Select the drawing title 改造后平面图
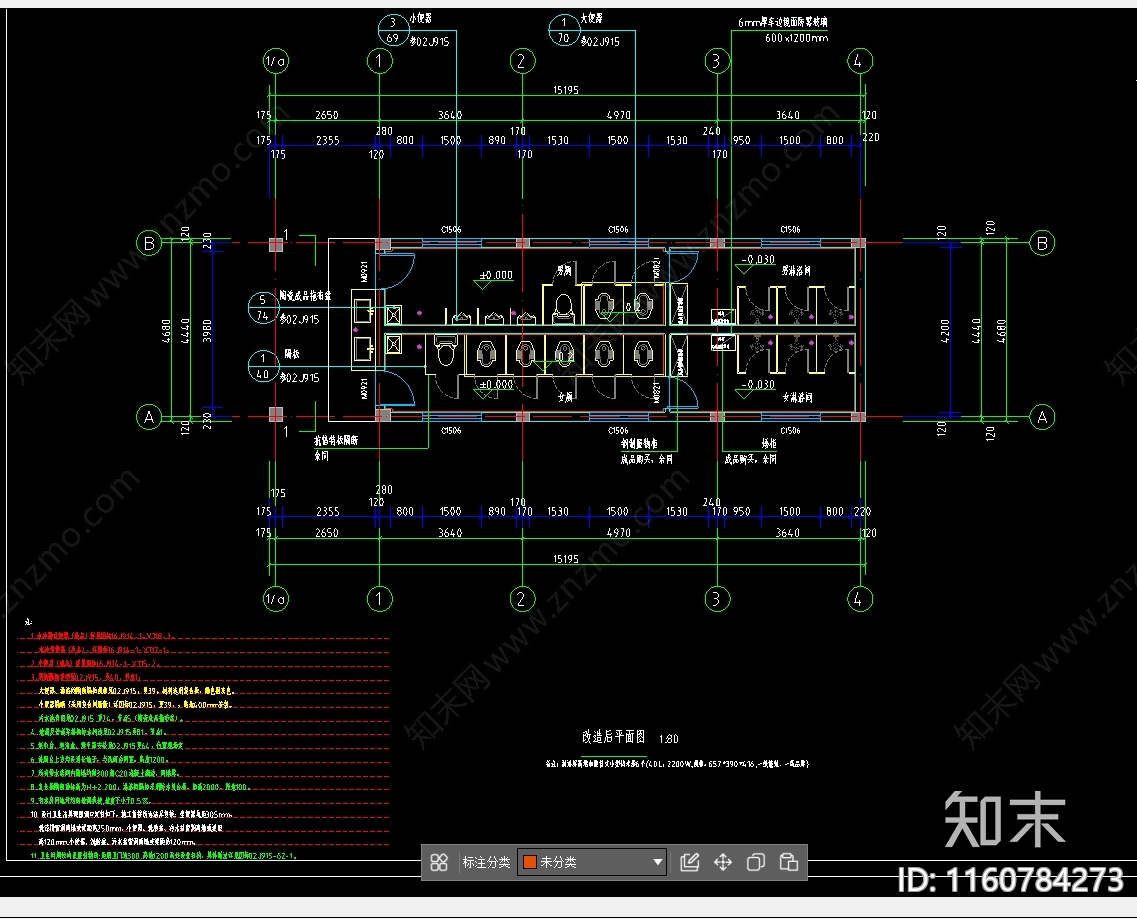1137x919 pixels. (613, 737)
